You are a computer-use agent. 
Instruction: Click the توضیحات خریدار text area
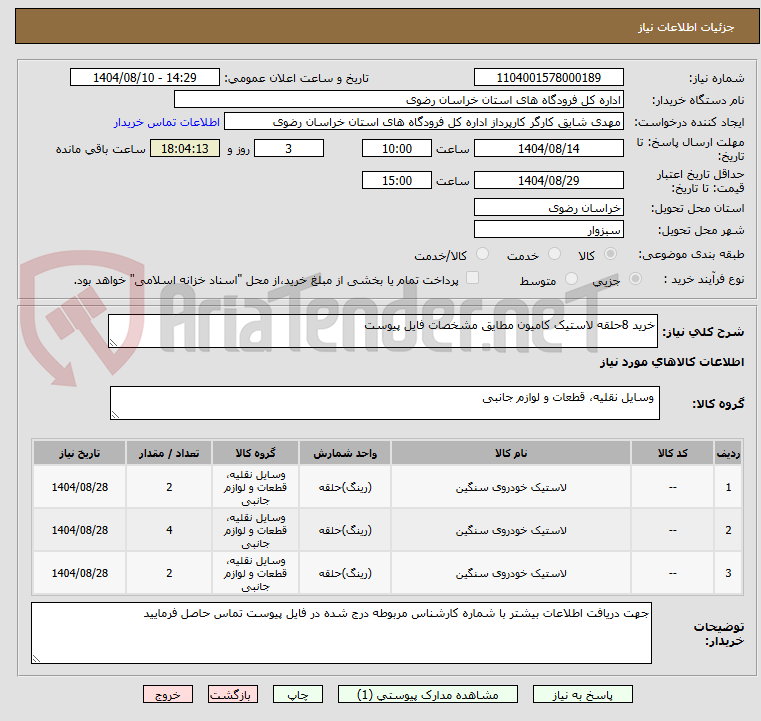341,633
